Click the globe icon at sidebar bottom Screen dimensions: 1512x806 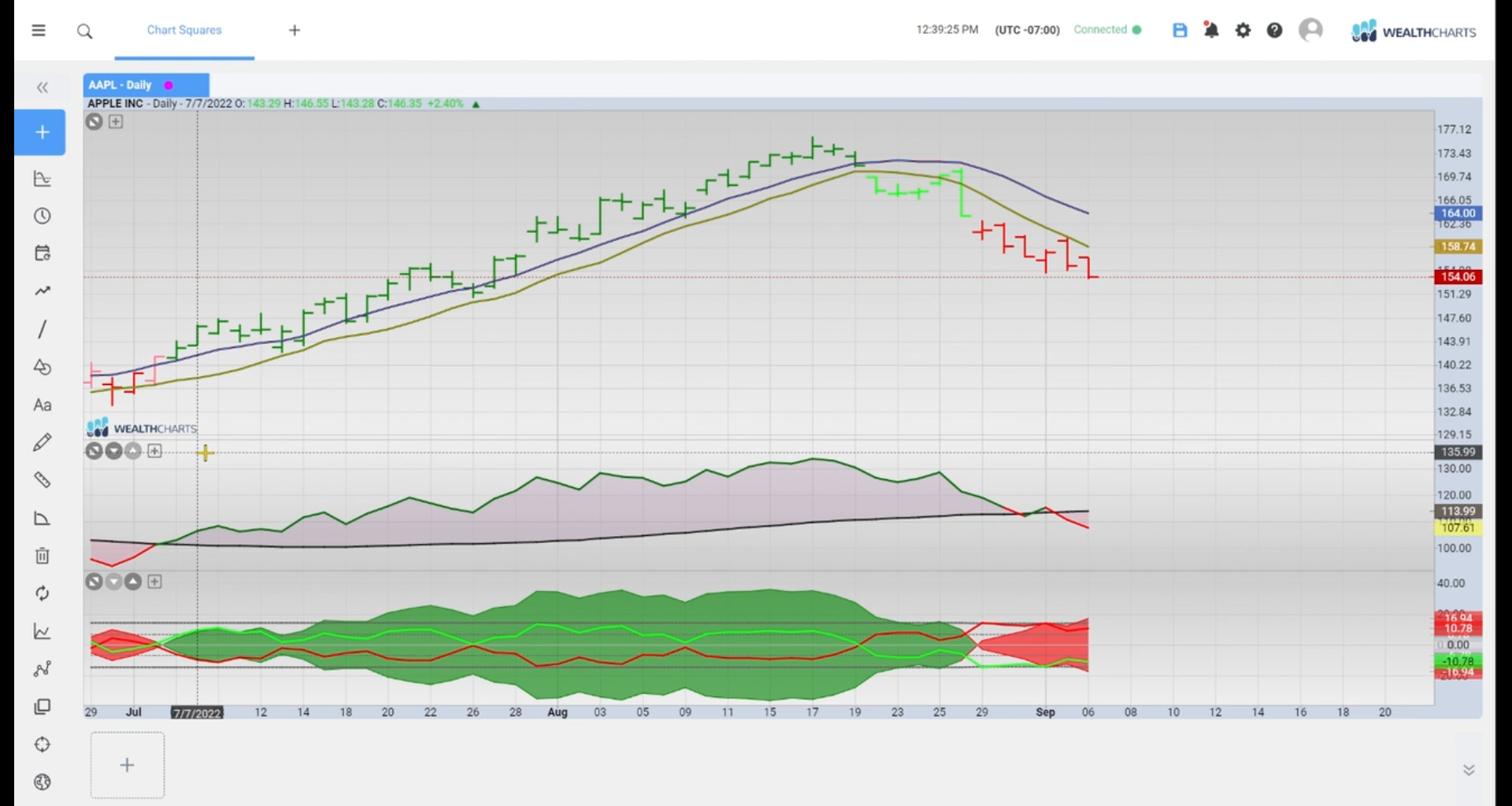[43, 782]
